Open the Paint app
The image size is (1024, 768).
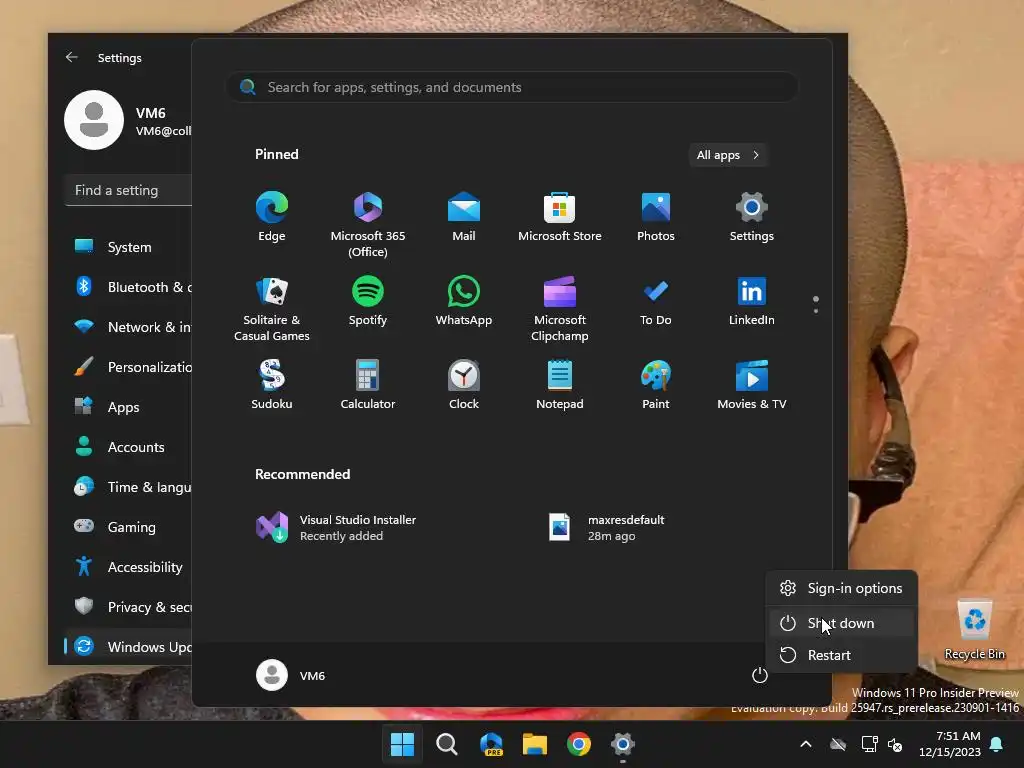click(x=656, y=385)
